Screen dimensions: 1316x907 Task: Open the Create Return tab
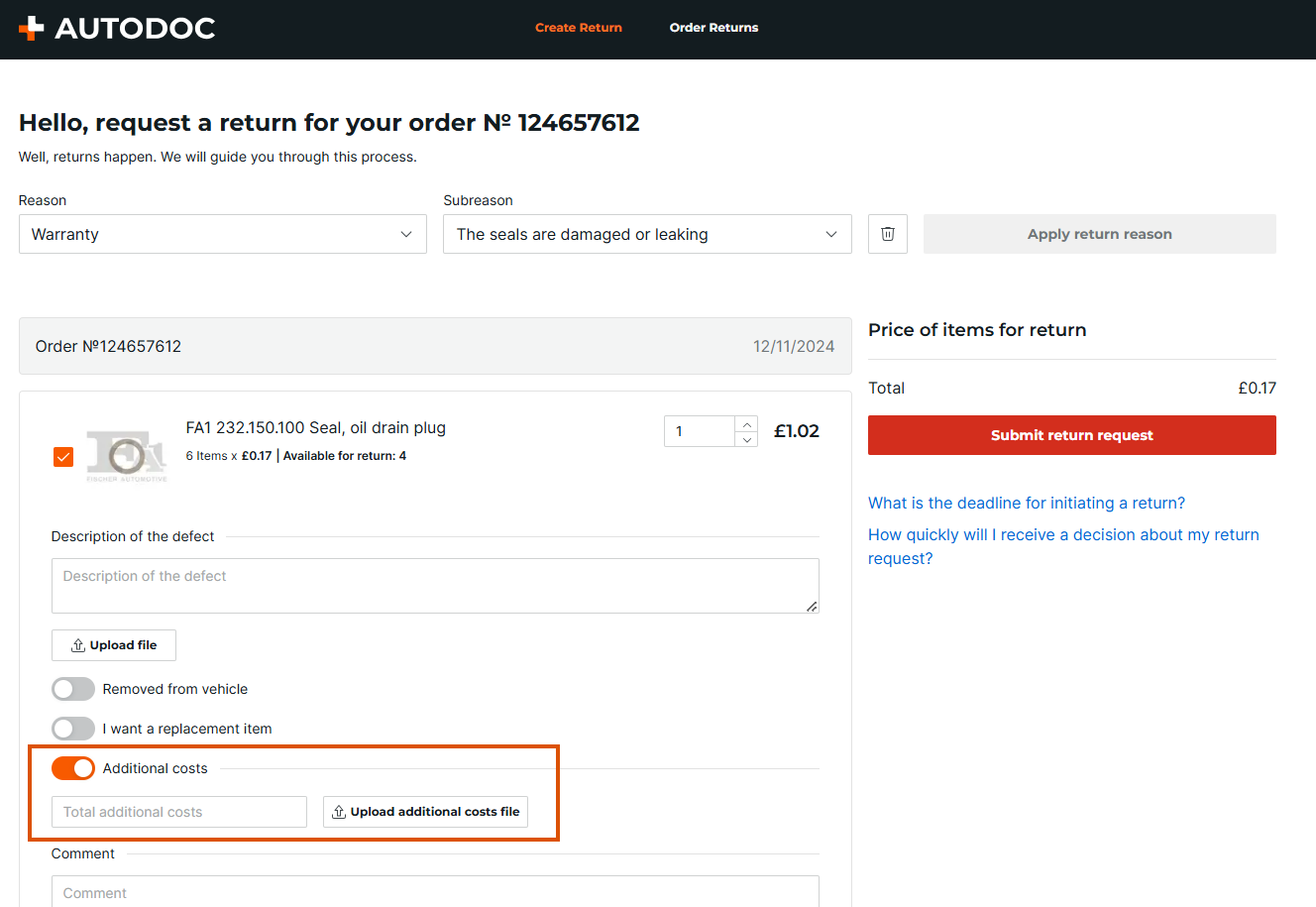[579, 28]
